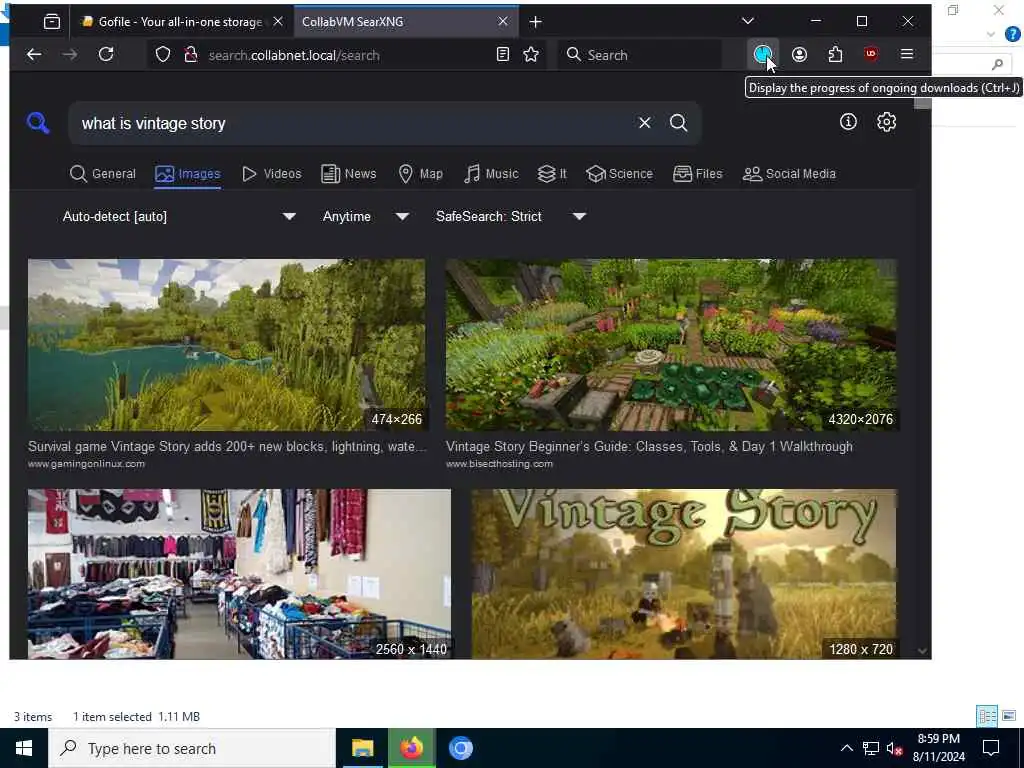Switch to the Videos category
Image resolution: width=1024 pixels, height=768 pixels.
coord(271,174)
